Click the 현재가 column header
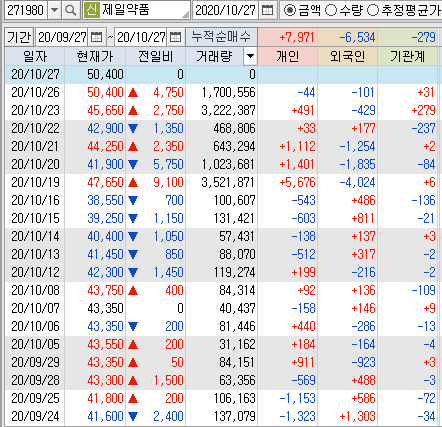 pyautogui.click(x=95, y=56)
